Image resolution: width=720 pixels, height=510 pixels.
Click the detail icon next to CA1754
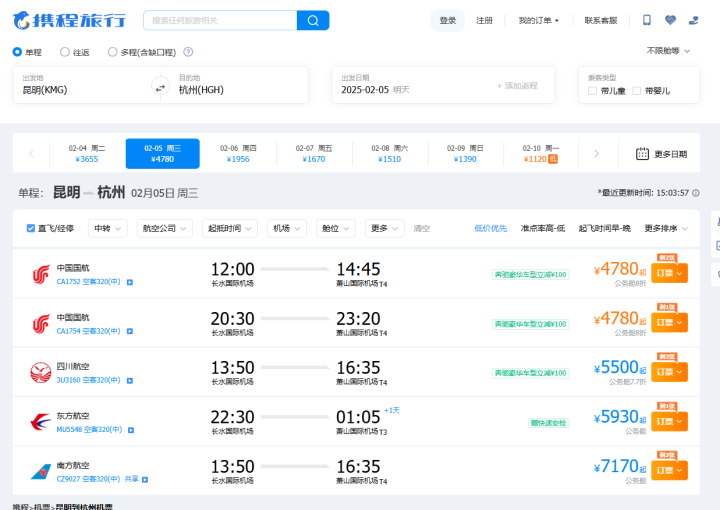tap(130, 331)
